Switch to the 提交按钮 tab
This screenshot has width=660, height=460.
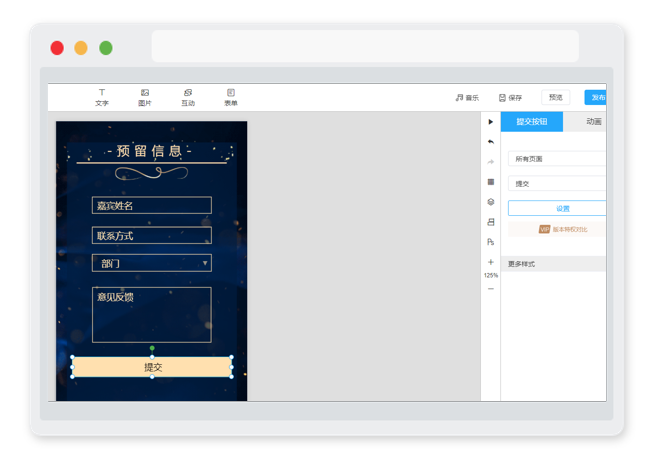532,122
